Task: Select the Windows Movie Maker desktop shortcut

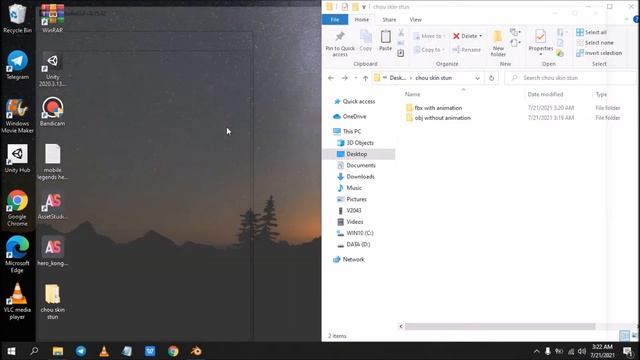Action: pos(17,116)
